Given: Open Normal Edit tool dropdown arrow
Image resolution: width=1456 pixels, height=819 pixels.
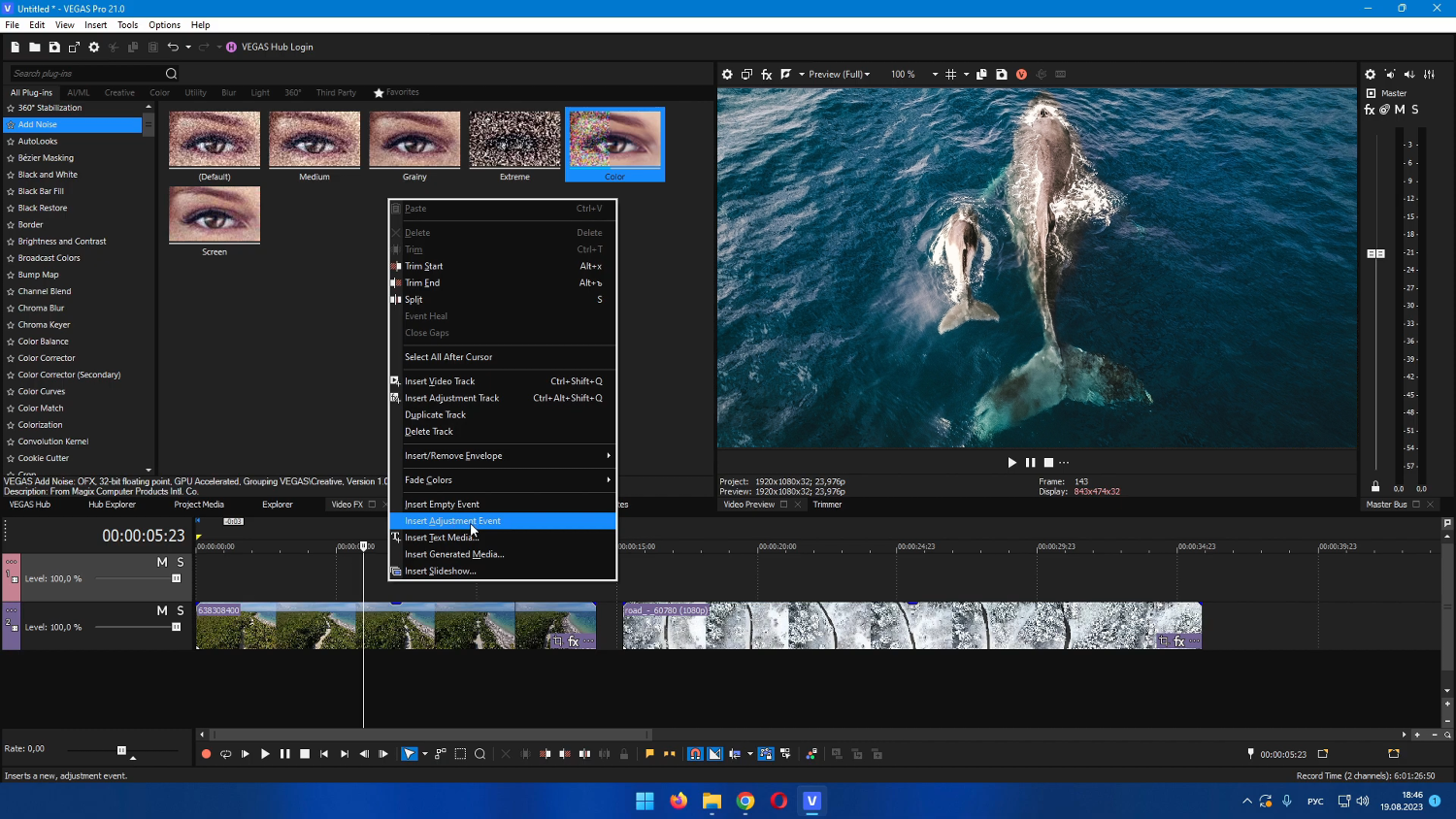Looking at the screenshot, I should [x=425, y=754].
